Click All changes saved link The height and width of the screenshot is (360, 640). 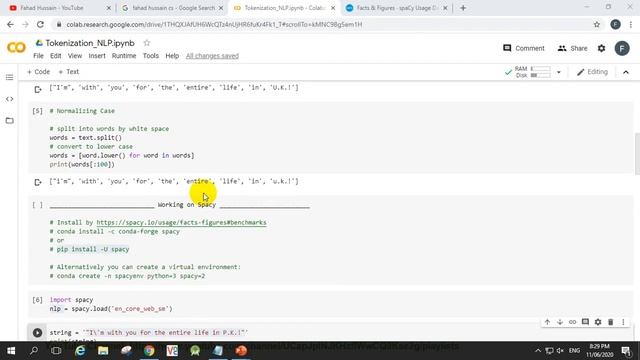[x=212, y=56]
